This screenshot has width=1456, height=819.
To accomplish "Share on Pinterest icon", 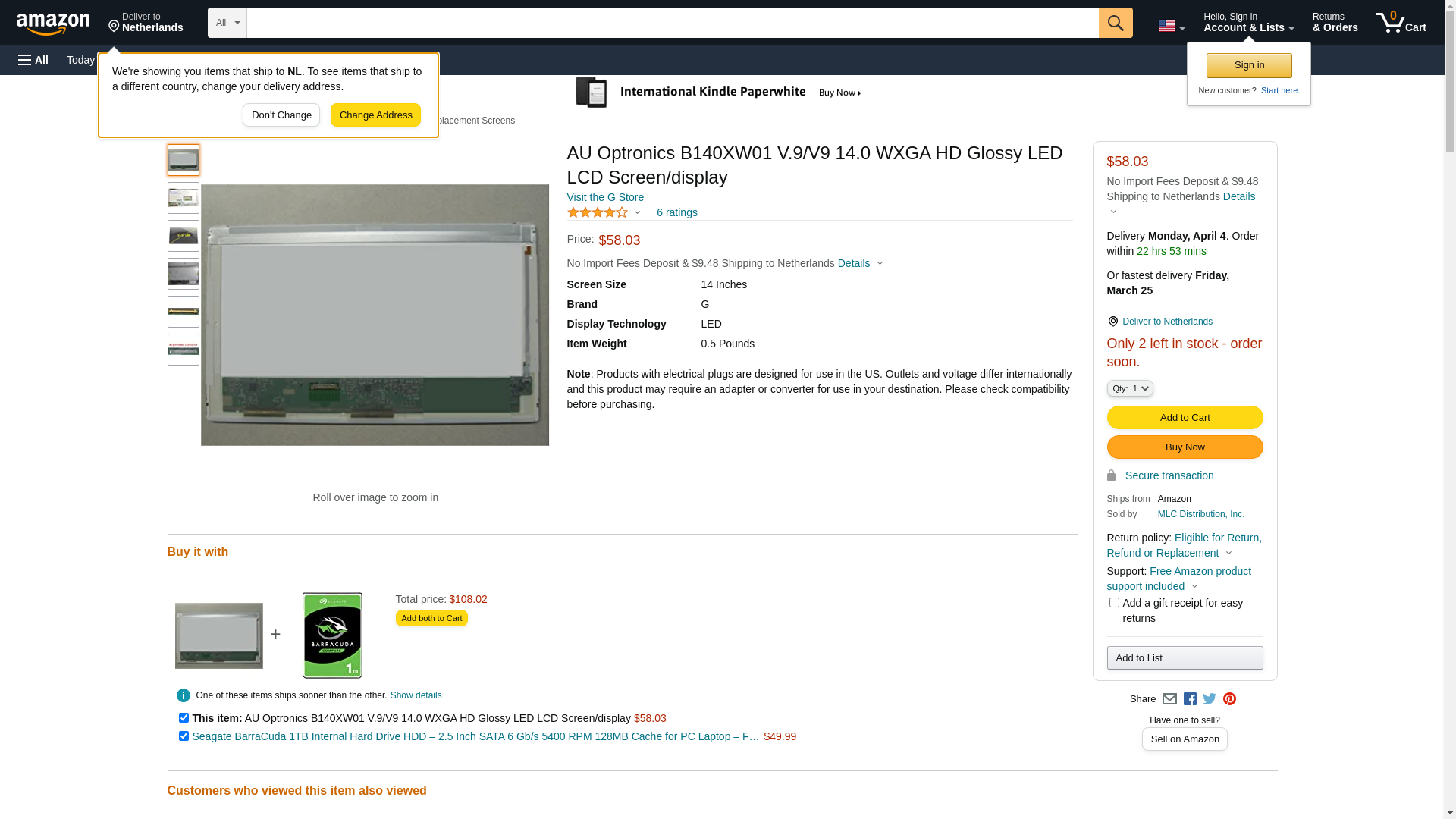I will point(1229,699).
